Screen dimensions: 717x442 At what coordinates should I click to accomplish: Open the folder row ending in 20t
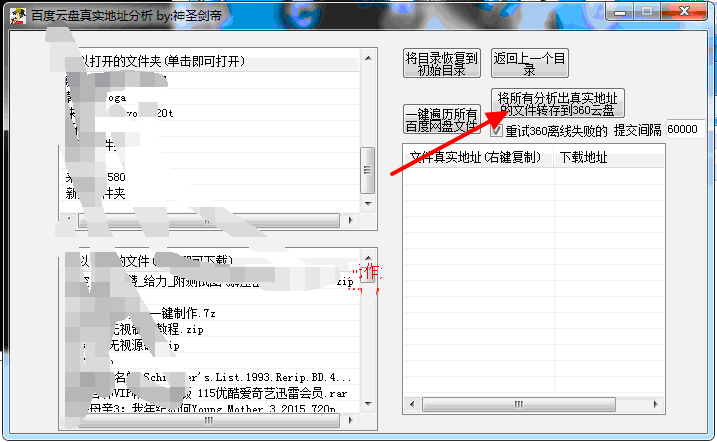coord(209,113)
